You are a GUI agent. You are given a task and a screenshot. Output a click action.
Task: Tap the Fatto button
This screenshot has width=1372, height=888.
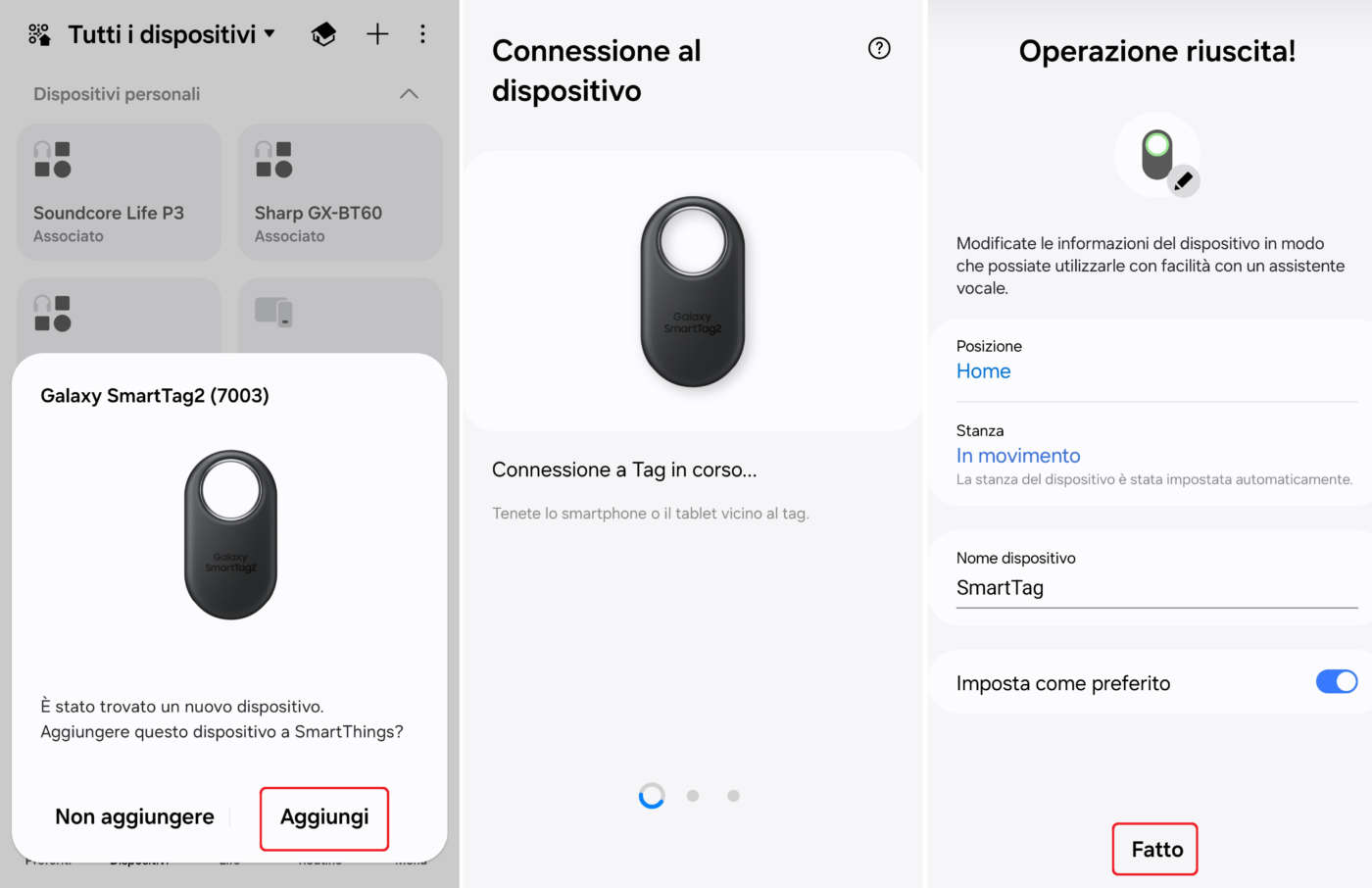[x=1155, y=849]
